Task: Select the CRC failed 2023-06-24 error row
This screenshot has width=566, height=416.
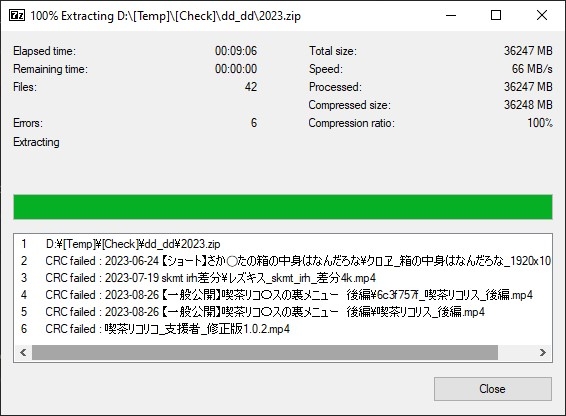Action: pyautogui.click(x=283, y=261)
